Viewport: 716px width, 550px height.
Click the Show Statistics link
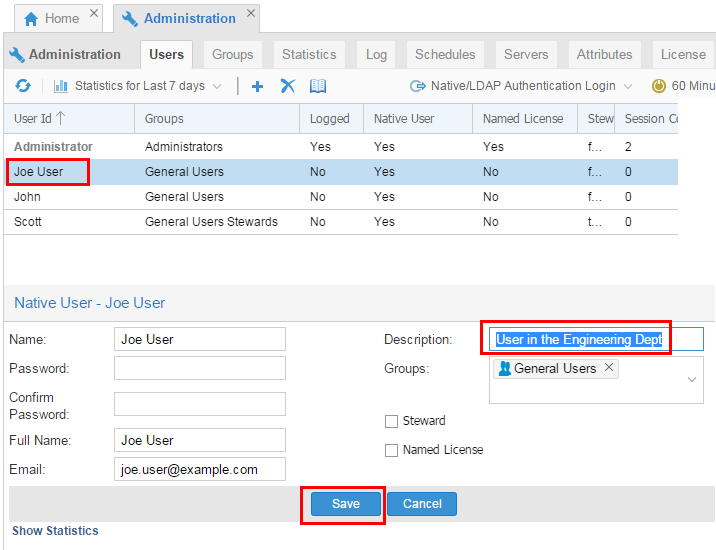click(55, 531)
